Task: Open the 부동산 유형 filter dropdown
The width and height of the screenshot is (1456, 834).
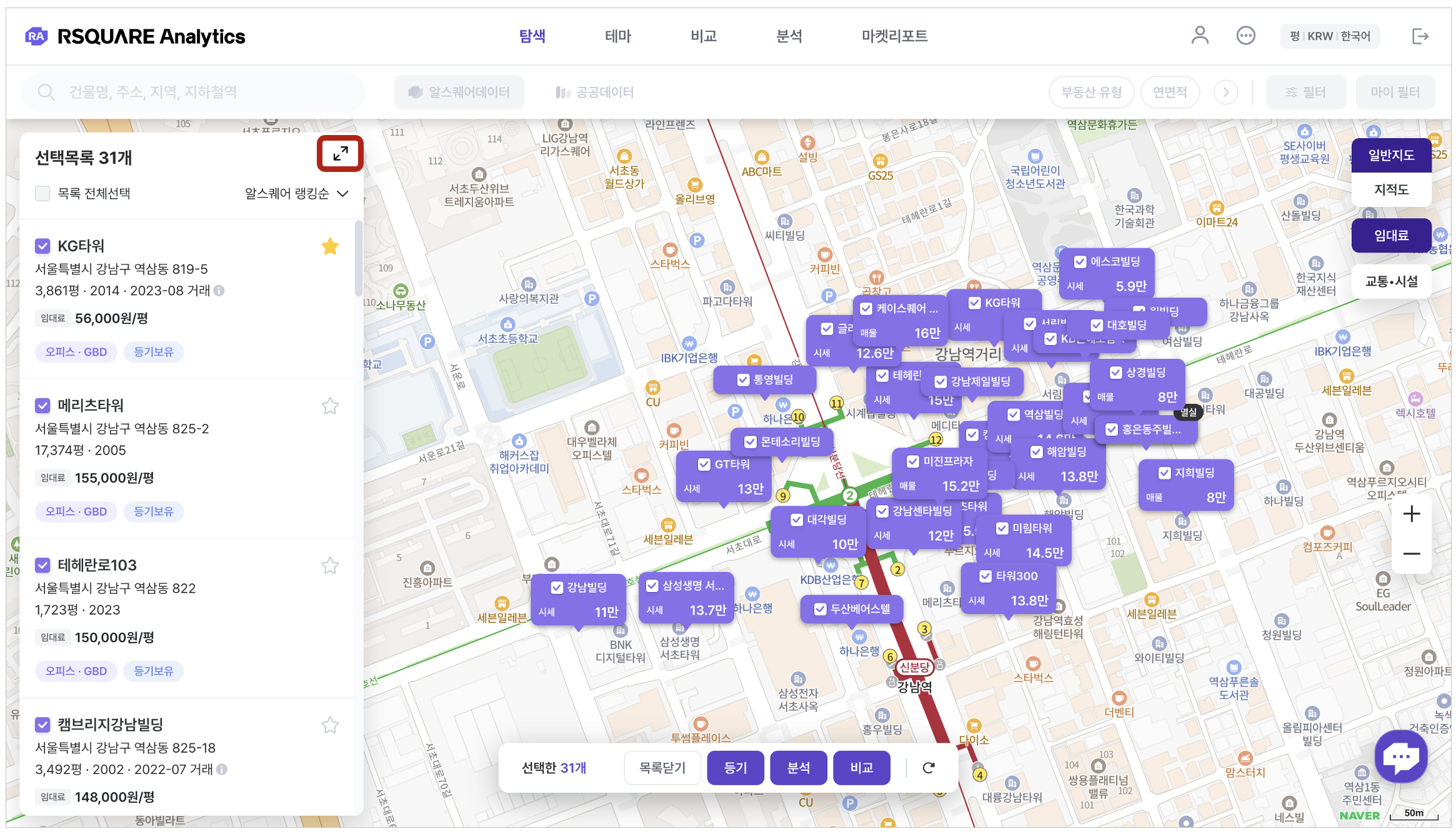Action: click(1091, 93)
